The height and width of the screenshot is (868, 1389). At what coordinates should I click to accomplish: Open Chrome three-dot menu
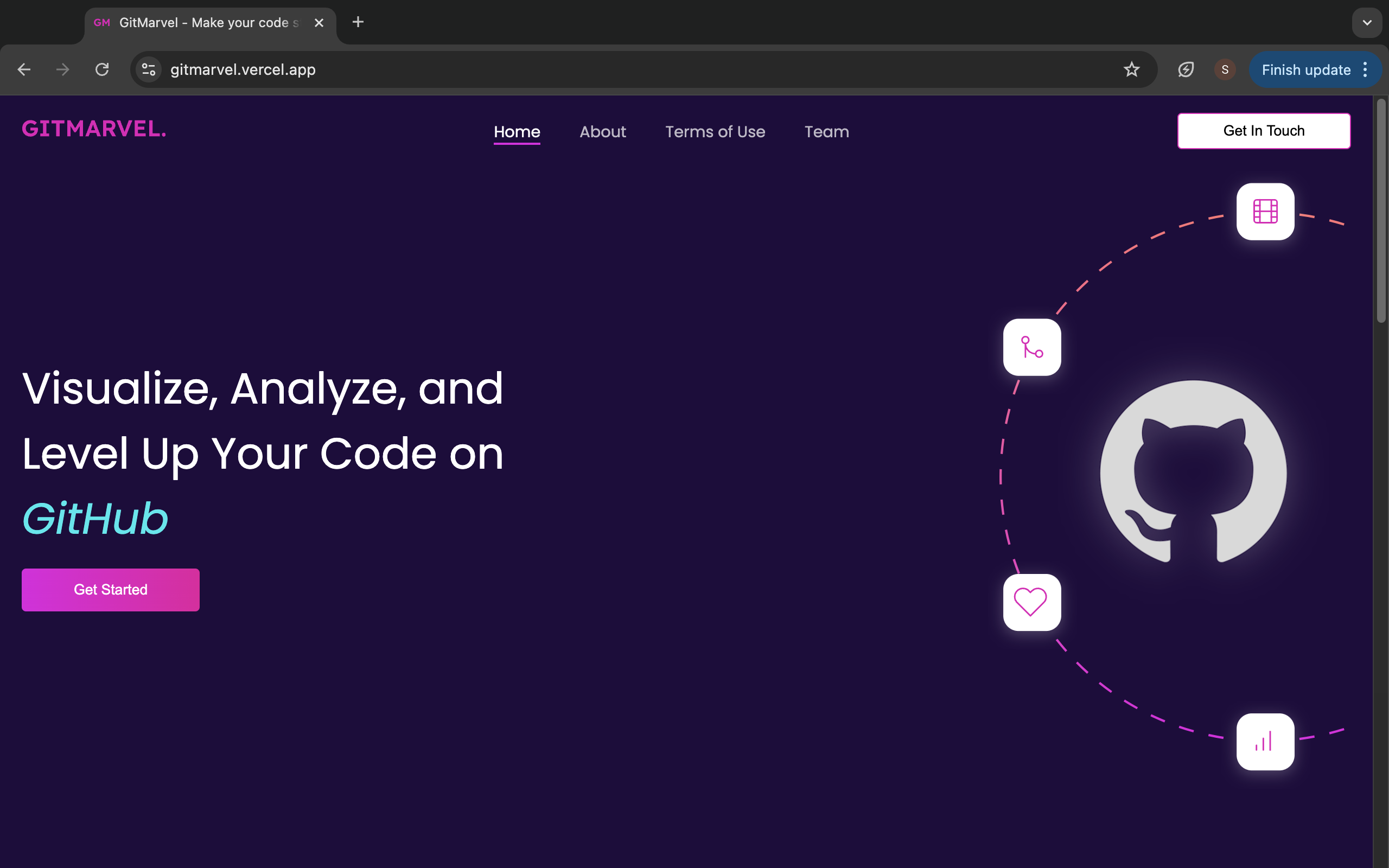[1366, 69]
